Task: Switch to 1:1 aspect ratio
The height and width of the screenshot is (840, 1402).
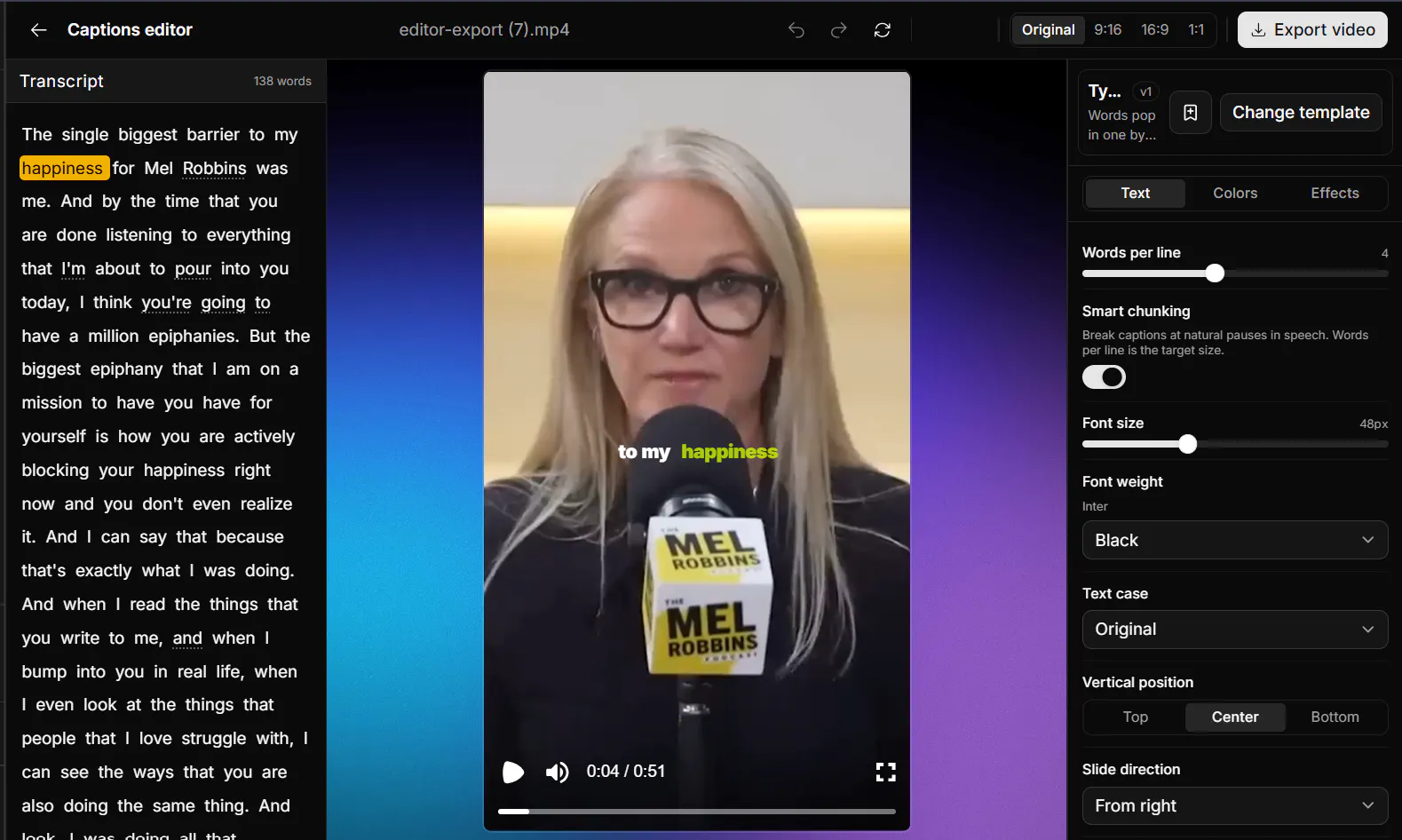Action: [1197, 30]
